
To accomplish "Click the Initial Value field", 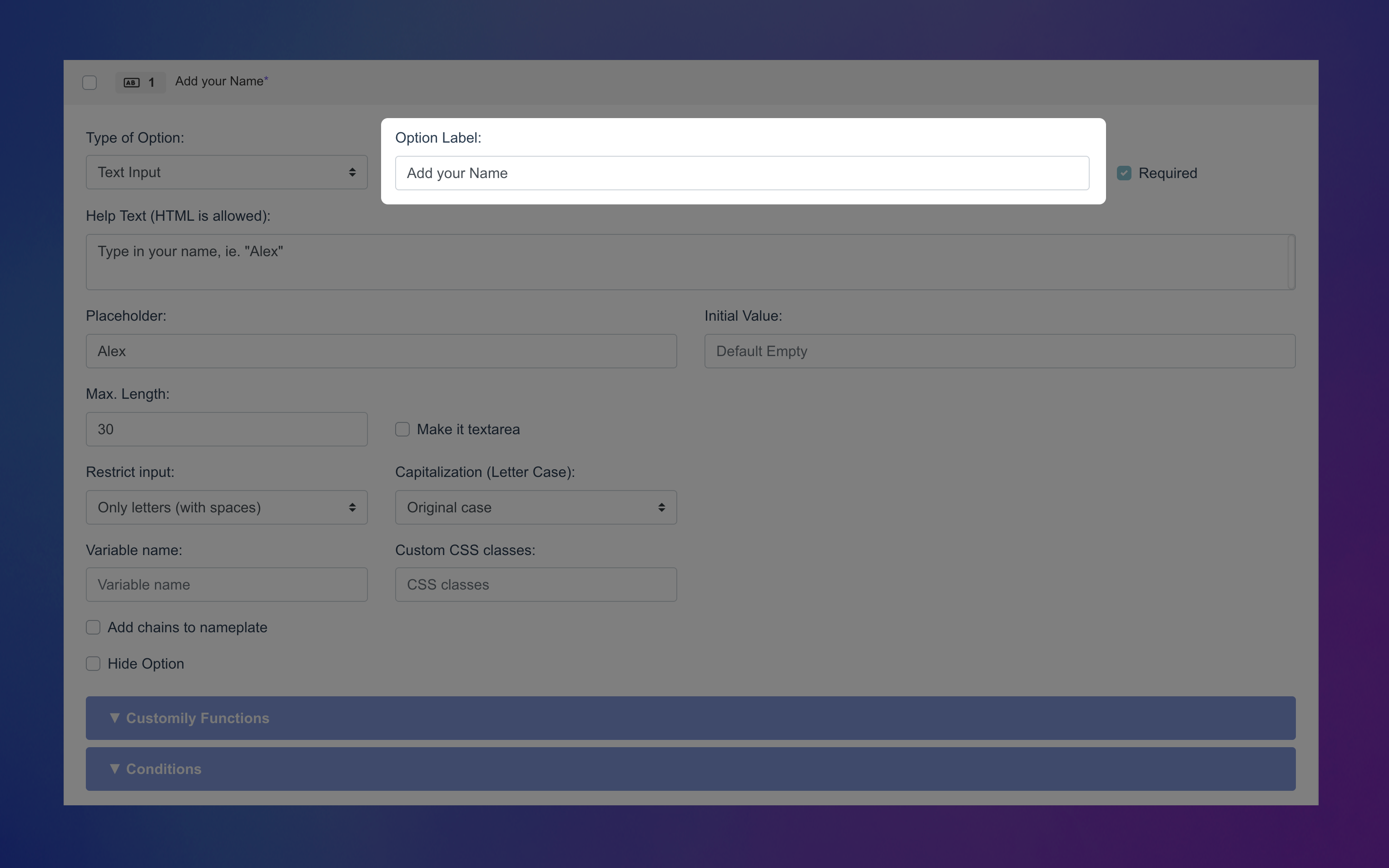I will point(999,351).
